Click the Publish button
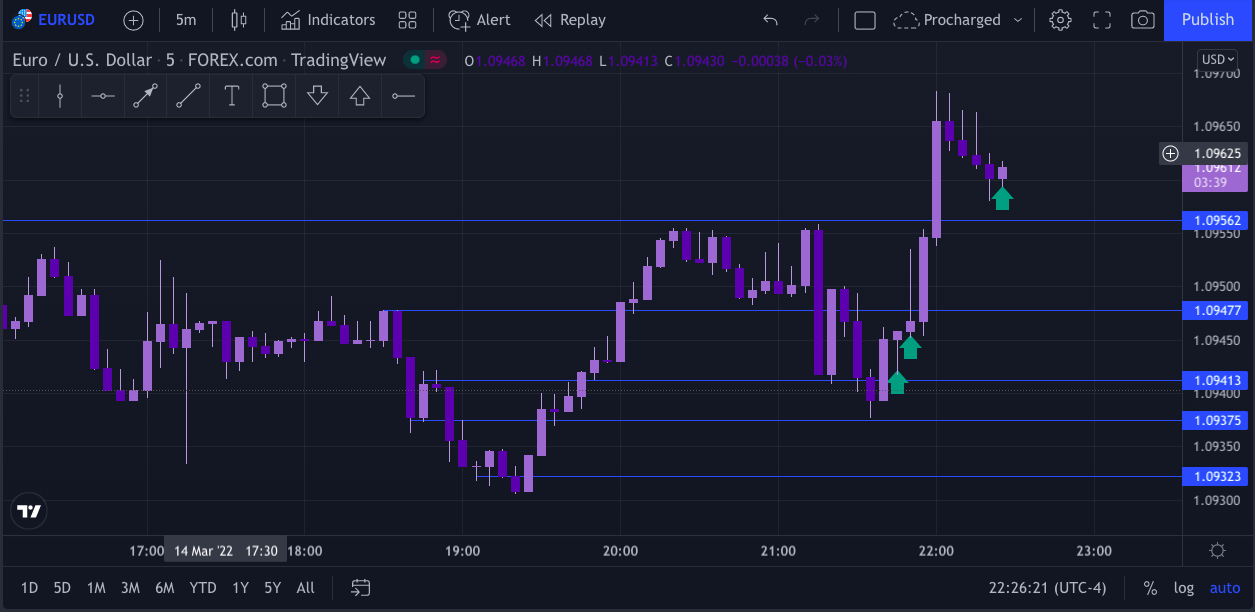1255x612 pixels. pos(1208,20)
